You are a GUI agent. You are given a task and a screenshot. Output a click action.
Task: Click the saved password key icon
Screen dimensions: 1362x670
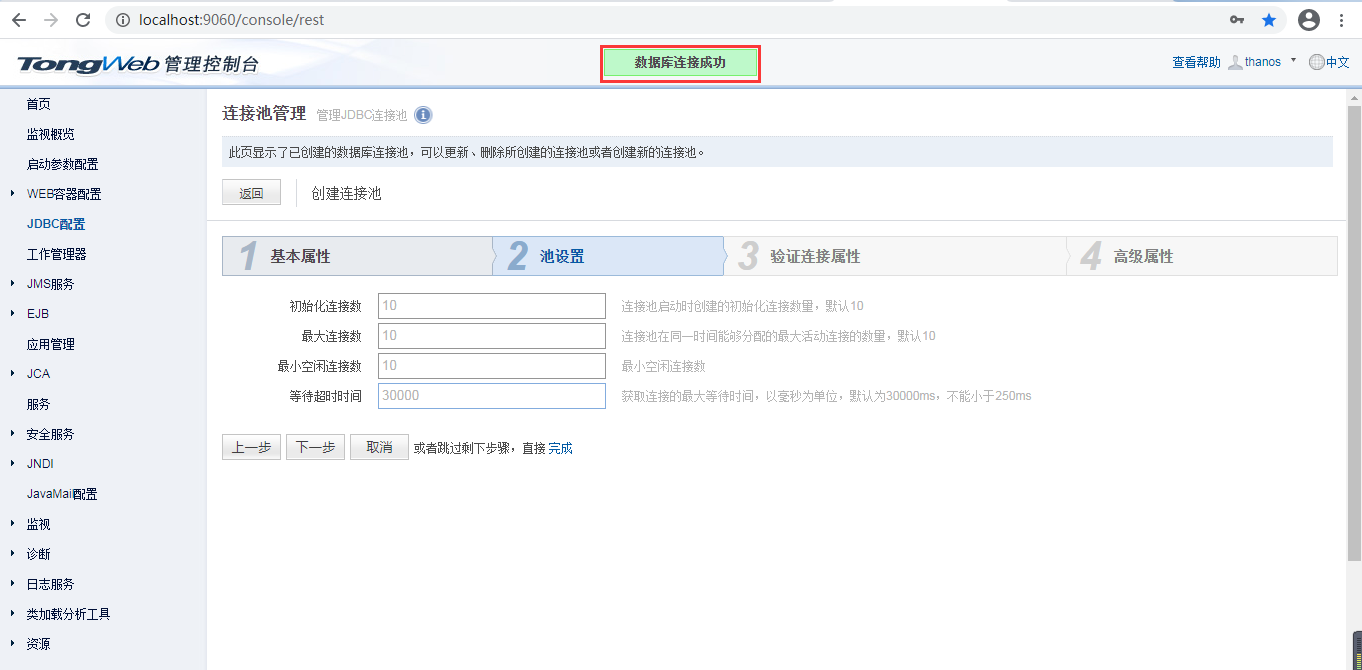(x=1237, y=20)
